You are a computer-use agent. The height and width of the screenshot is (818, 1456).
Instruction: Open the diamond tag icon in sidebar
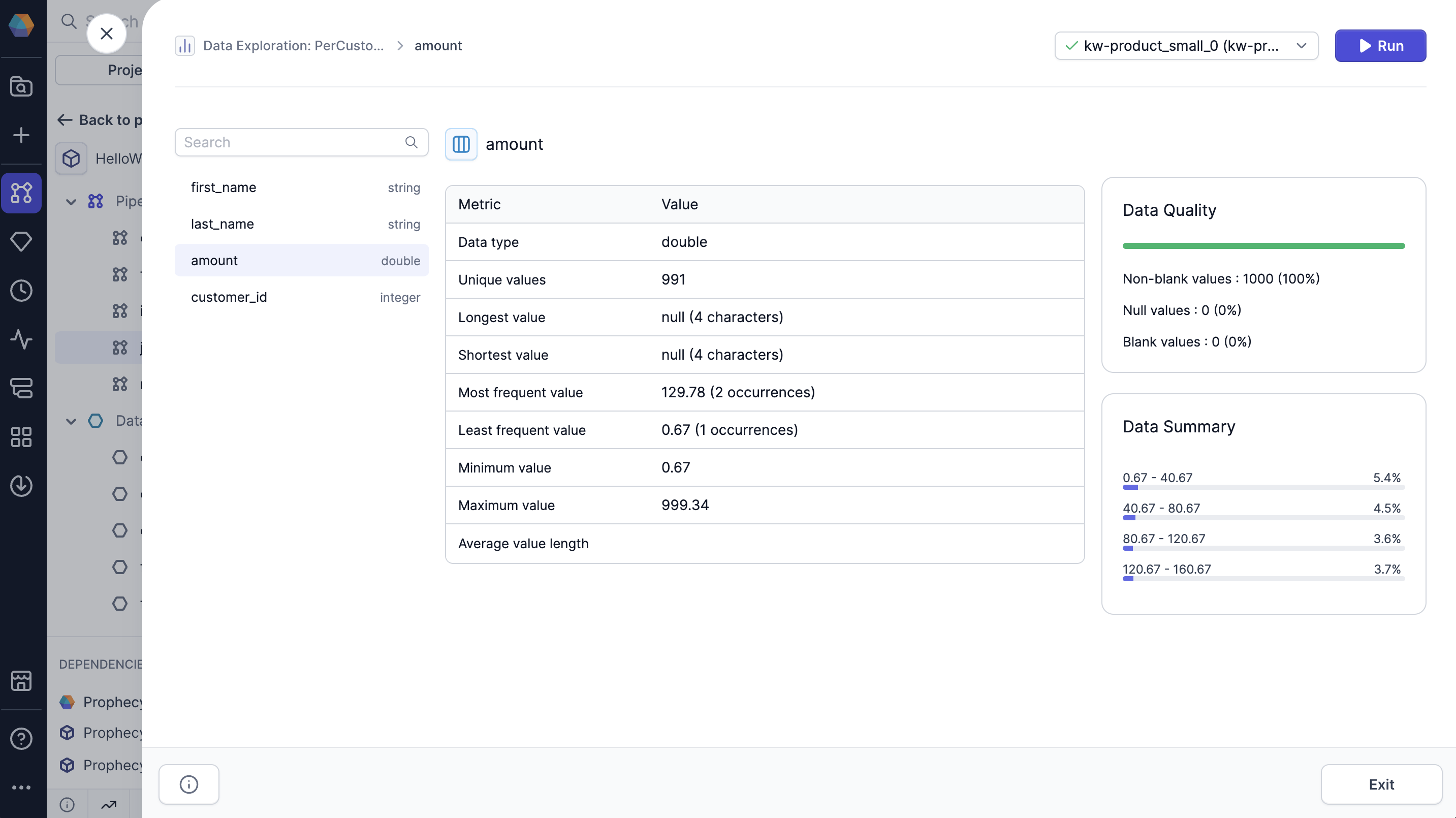pos(21,241)
